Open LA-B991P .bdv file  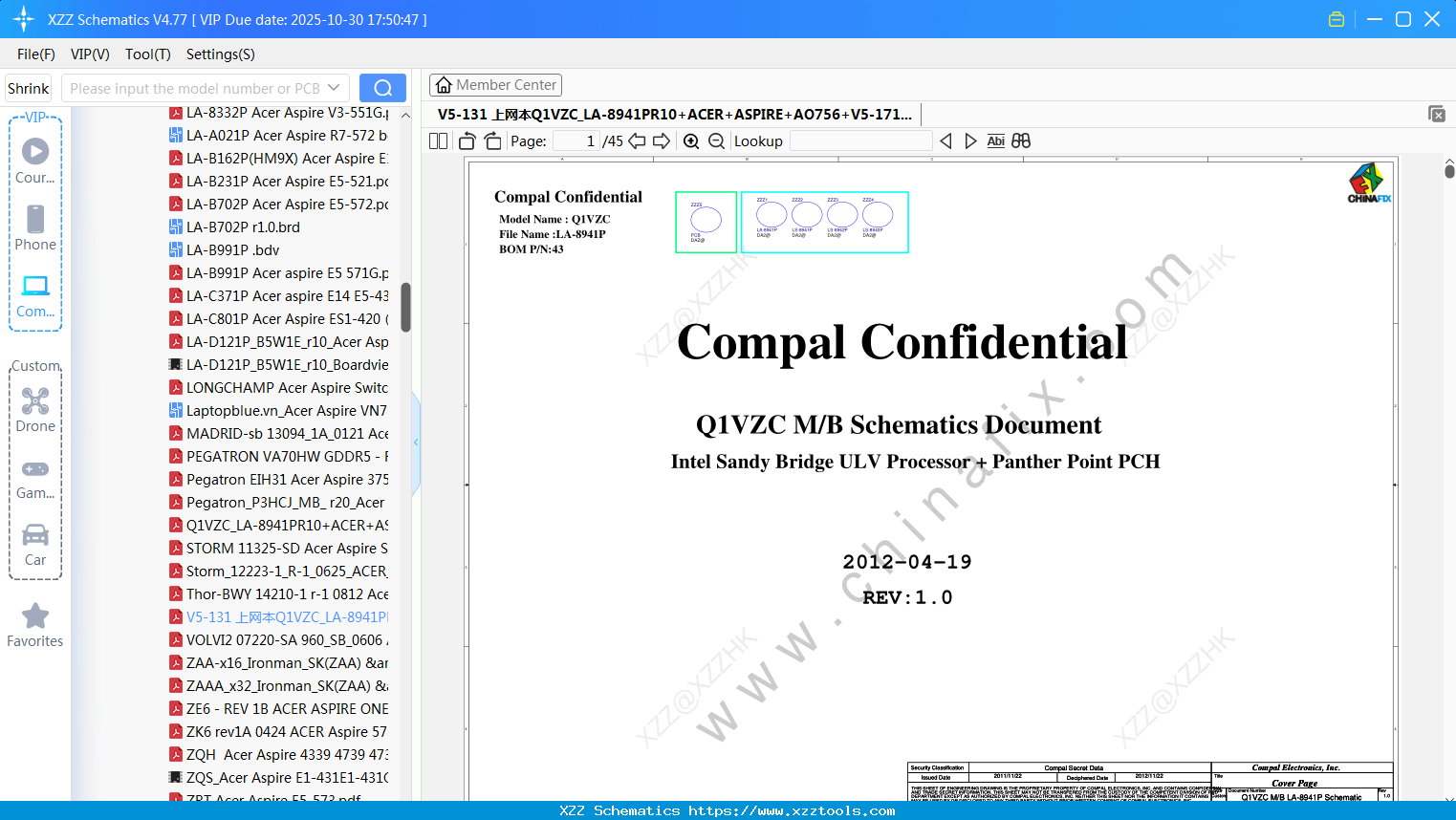tap(225, 250)
